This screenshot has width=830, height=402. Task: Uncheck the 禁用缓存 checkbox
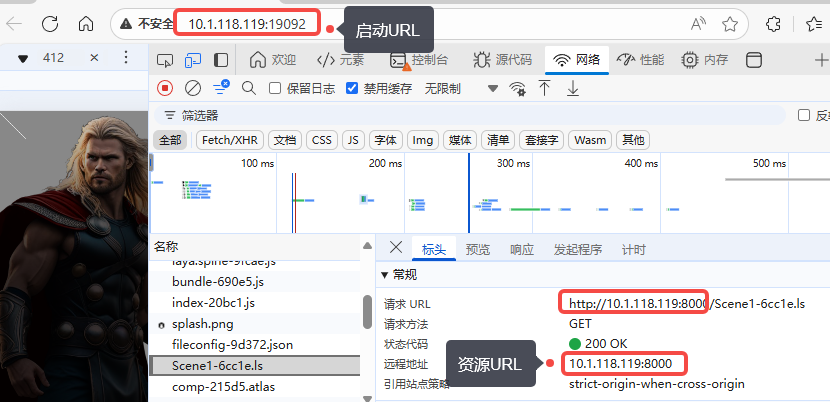coord(352,88)
